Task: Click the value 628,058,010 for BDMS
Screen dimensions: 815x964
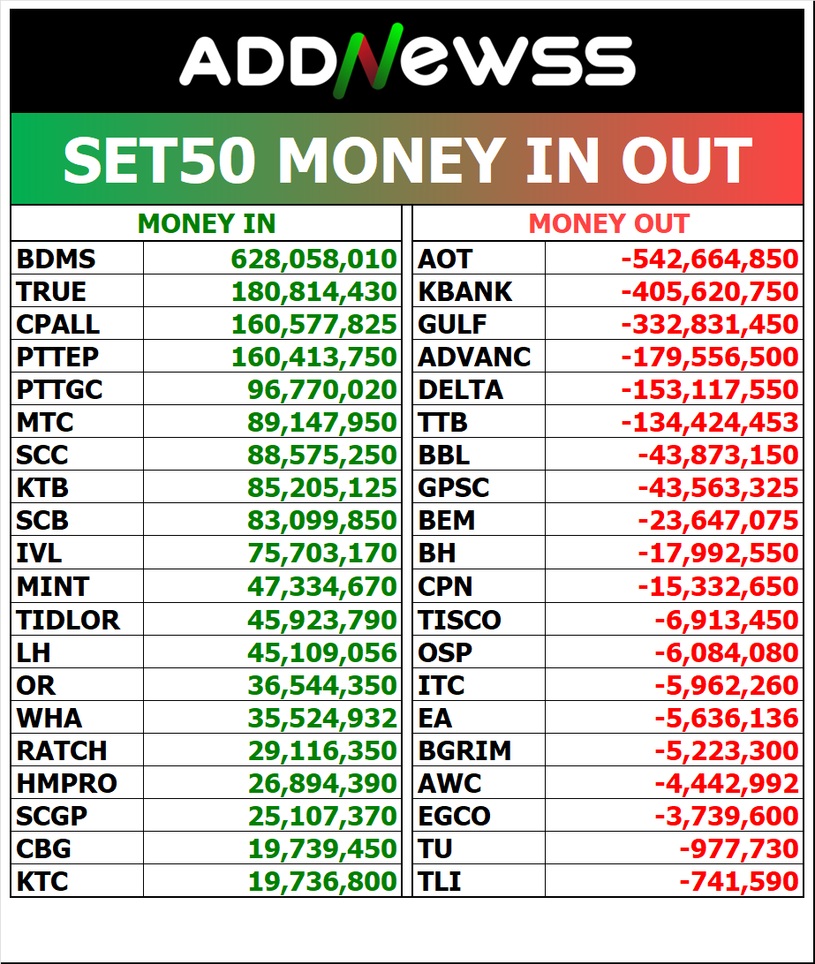Action: tap(314, 259)
